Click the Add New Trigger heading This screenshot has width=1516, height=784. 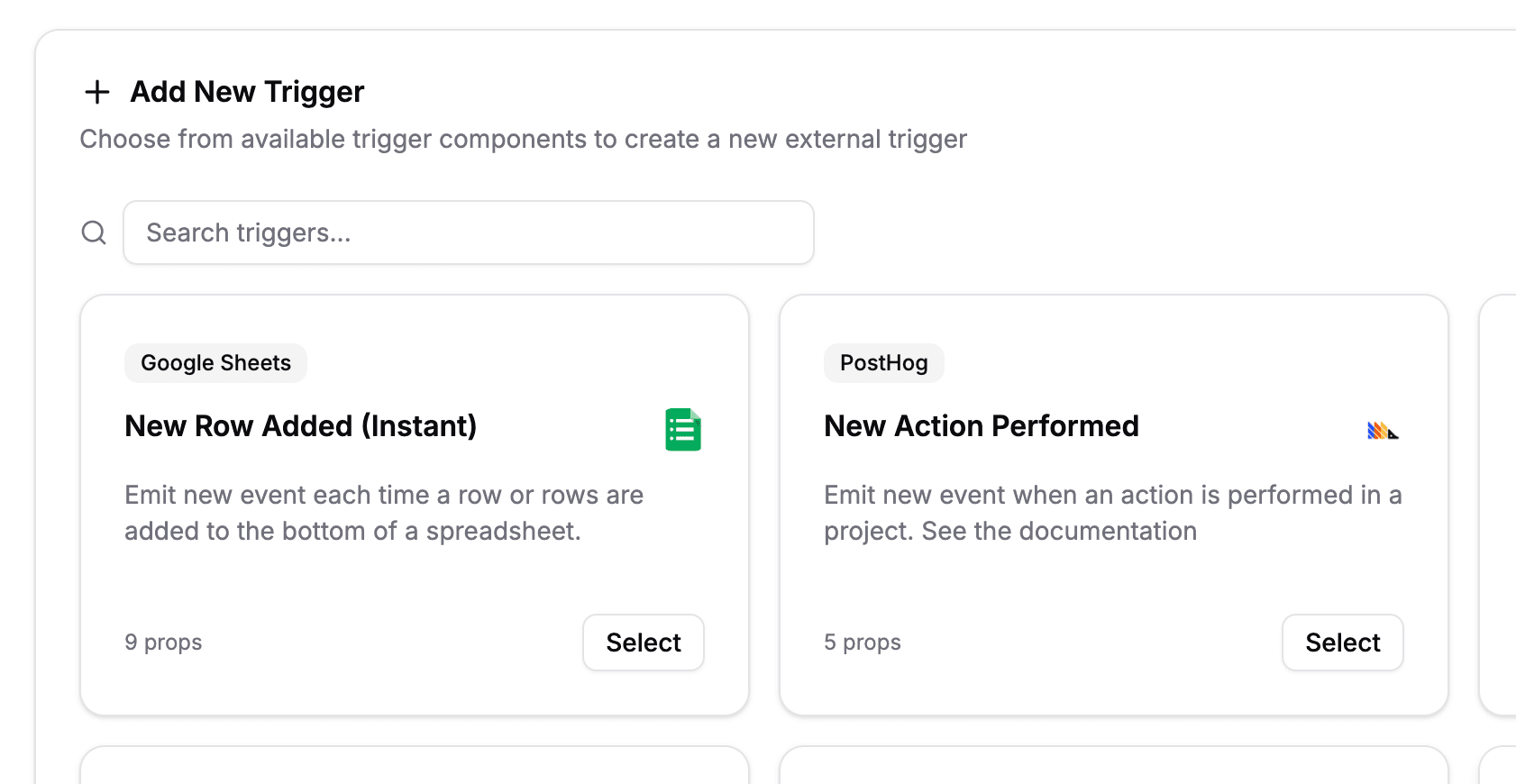247,92
